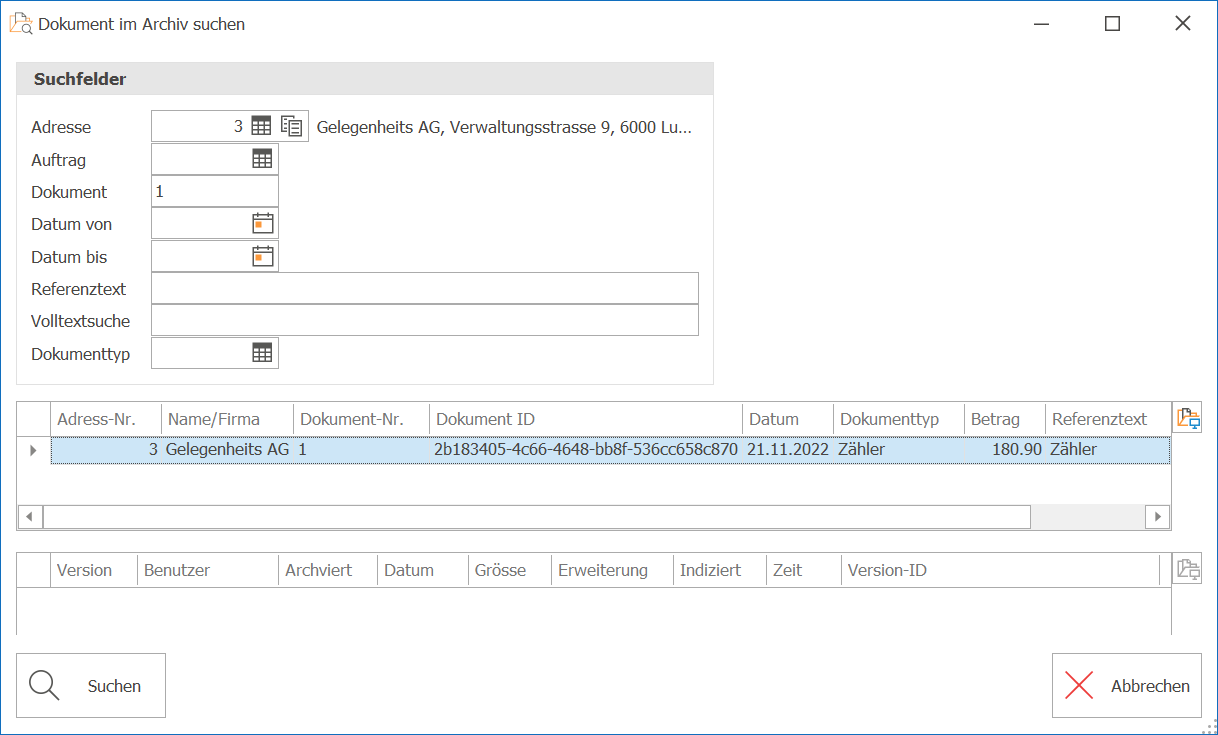This screenshot has height=735, width=1218.
Task: Click the Zähler cell under Dokumenttyp
Action: (x=898, y=450)
